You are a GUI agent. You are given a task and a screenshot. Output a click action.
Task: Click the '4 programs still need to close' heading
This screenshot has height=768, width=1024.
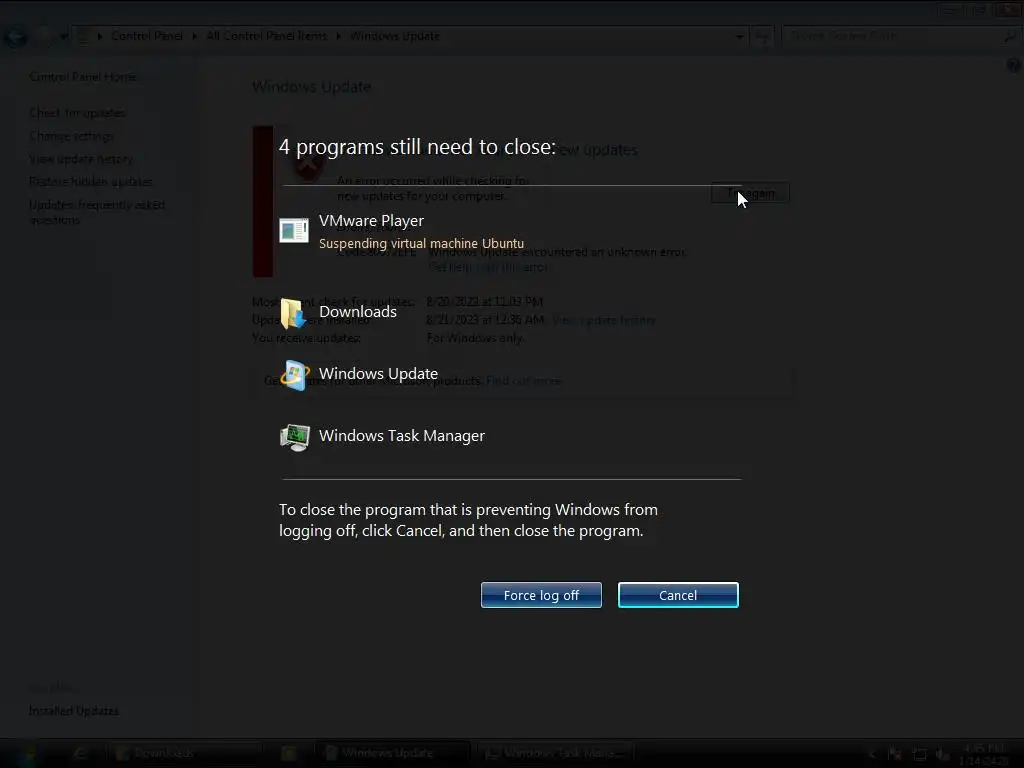[x=417, y=147]
